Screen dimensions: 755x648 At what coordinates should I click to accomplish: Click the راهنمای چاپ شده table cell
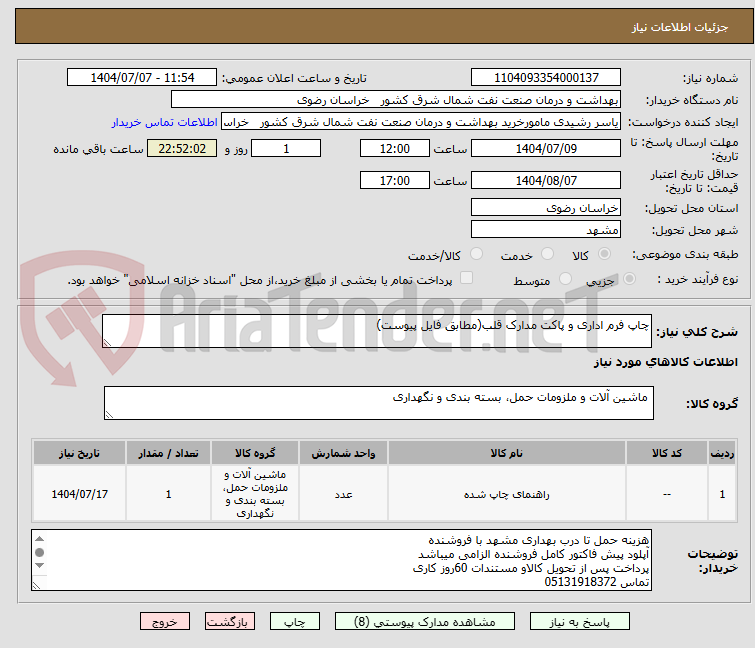507,494
